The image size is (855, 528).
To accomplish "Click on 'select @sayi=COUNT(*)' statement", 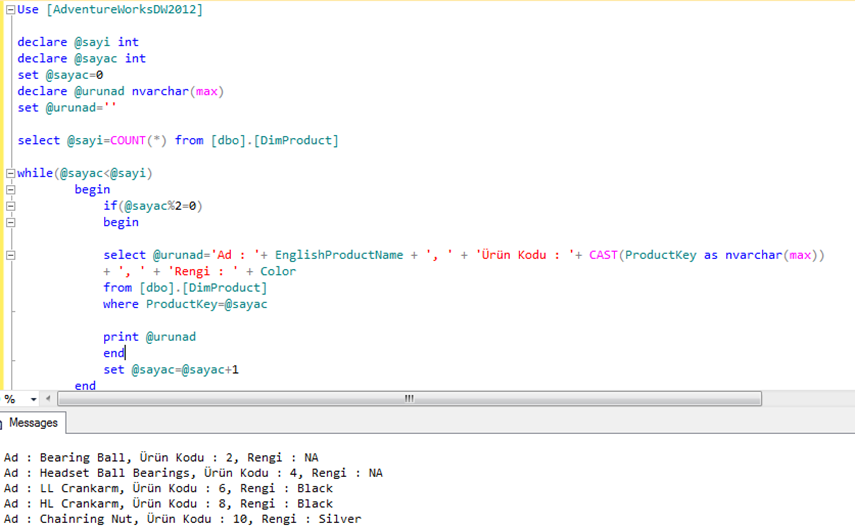I will point(178,140).
